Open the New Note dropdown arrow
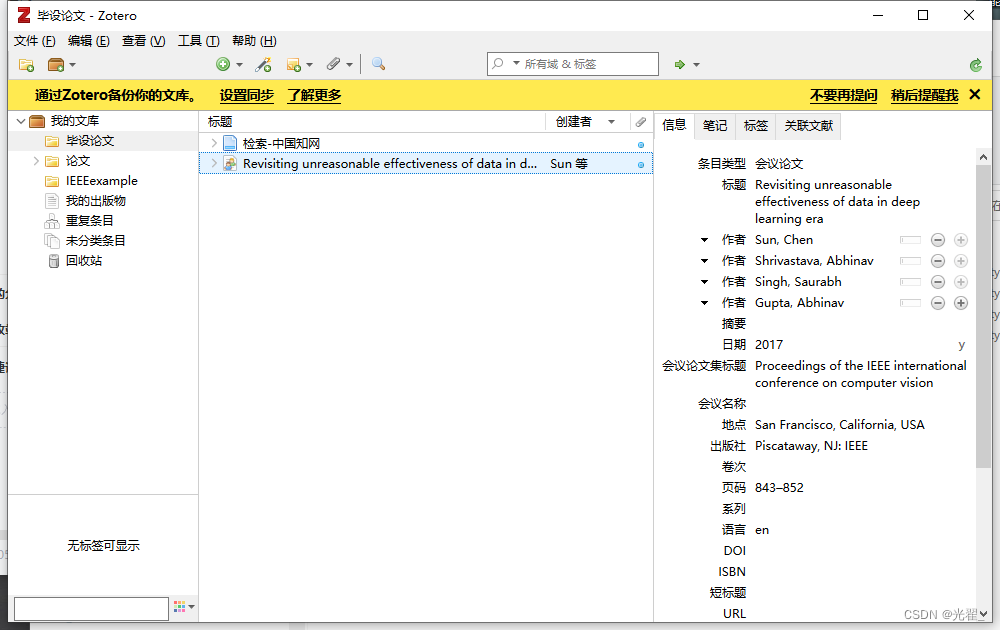Viewport: 1000px width, 630px height. (309, 65)
